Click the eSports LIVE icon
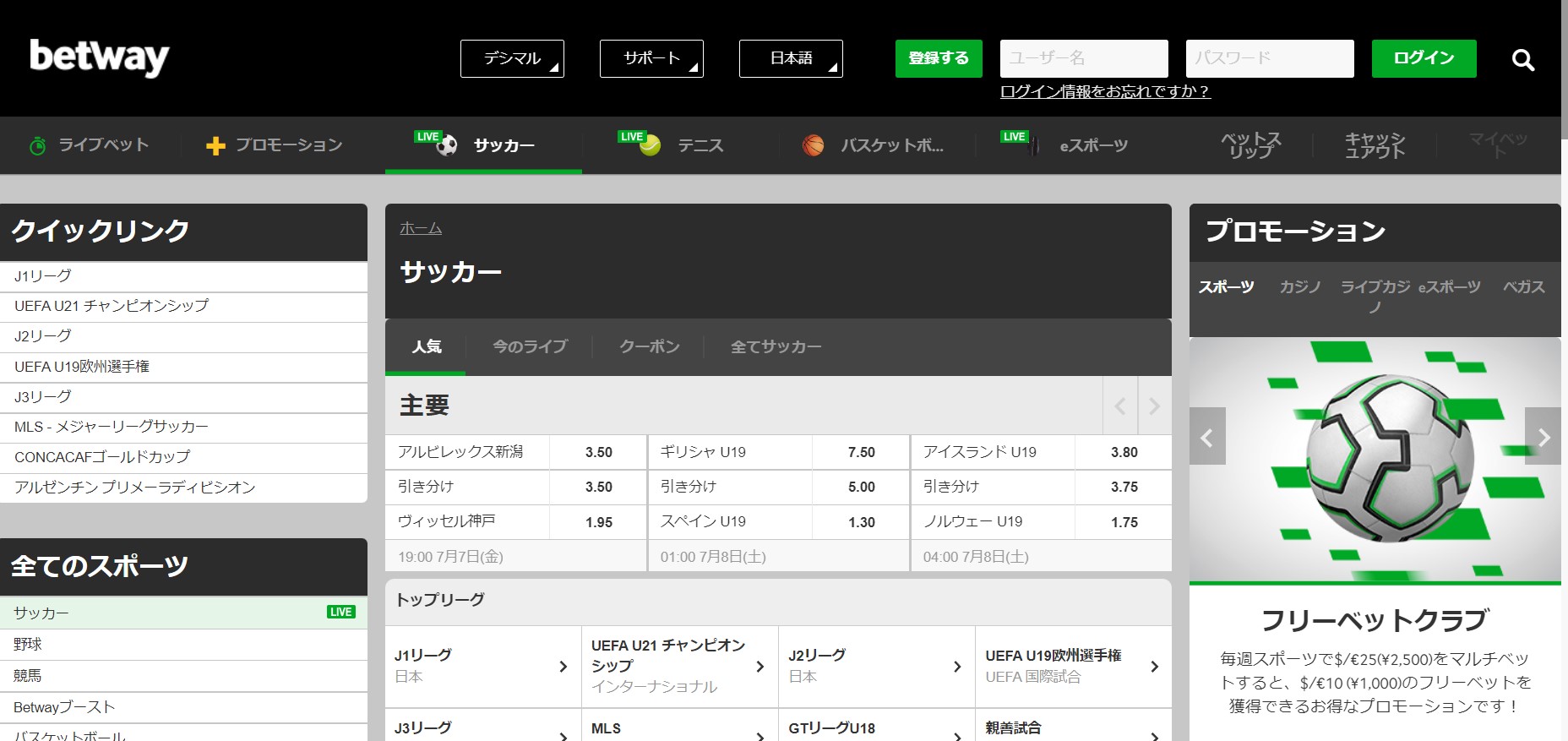The image size is (1568, 741). [1021, 142]
